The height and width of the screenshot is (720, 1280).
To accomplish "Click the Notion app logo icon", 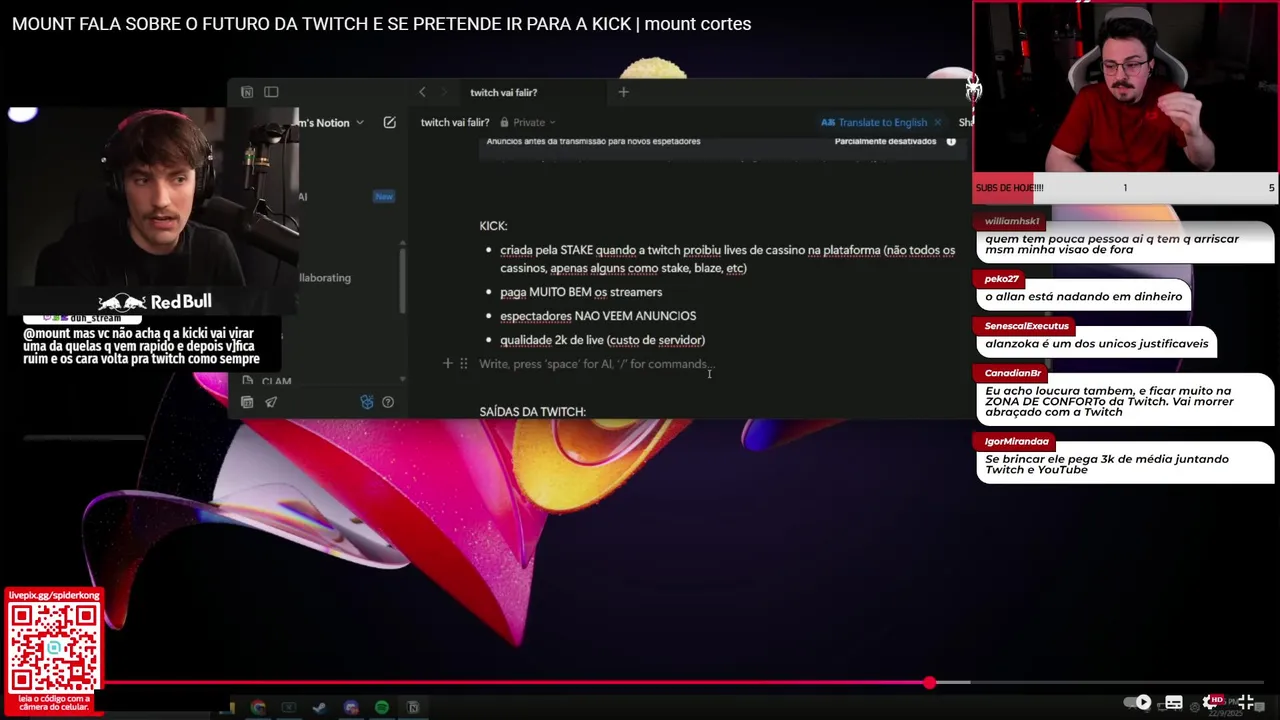I will point(247,92).
